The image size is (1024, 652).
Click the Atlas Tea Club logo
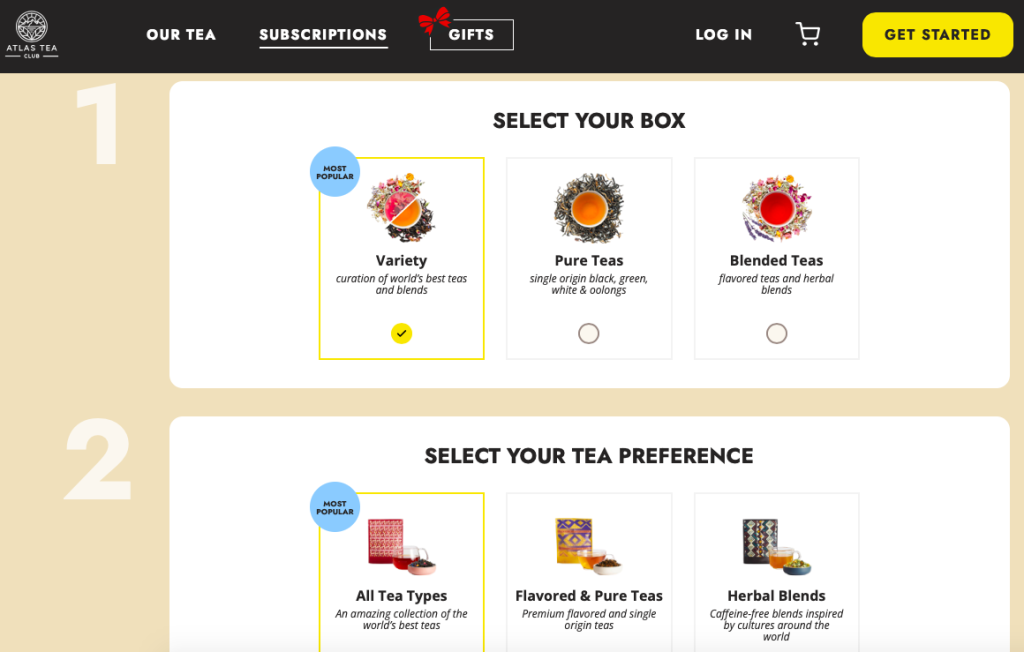click(33, 35)
